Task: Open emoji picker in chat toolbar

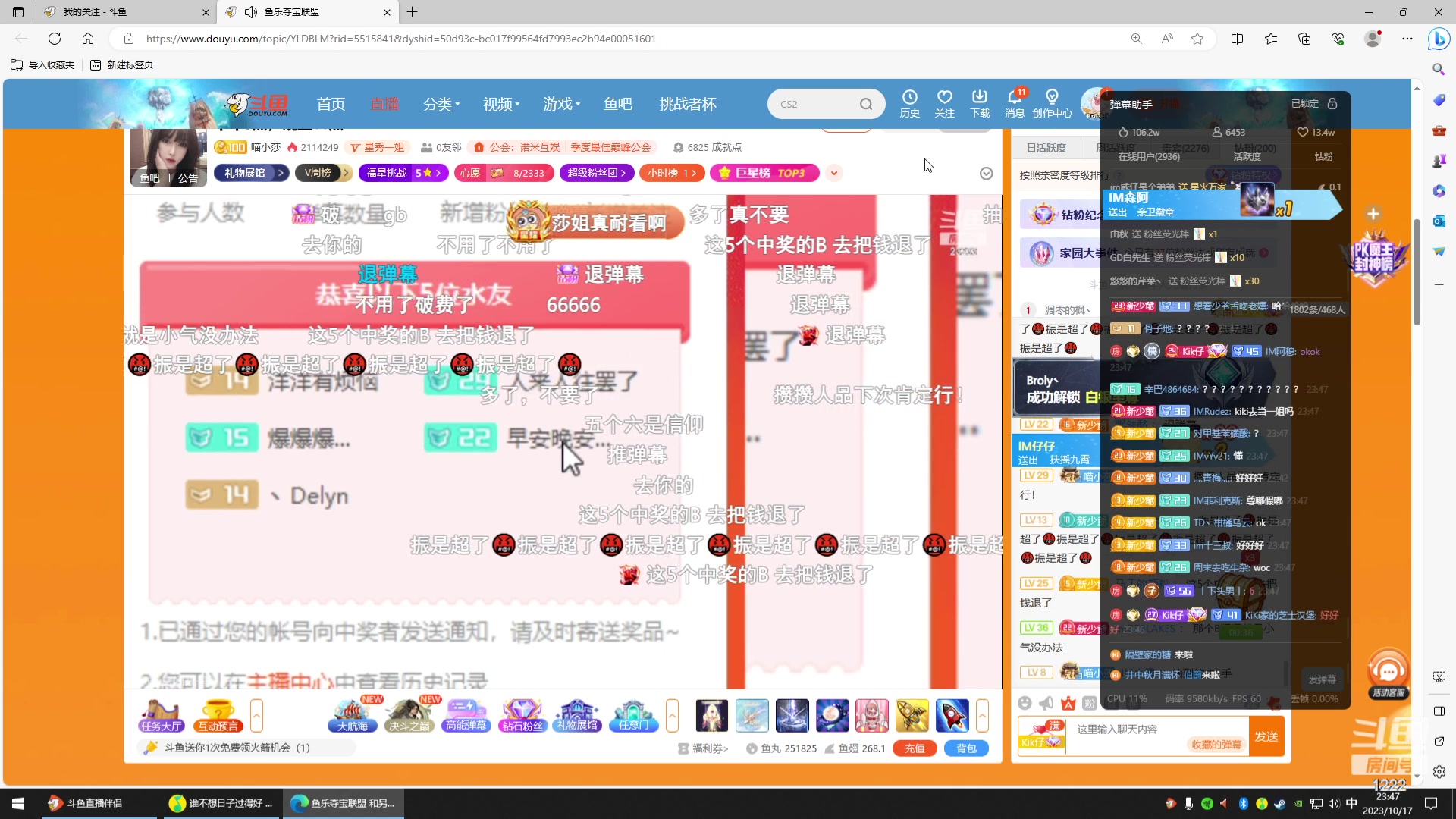Action: click(x=1025, y=703)
